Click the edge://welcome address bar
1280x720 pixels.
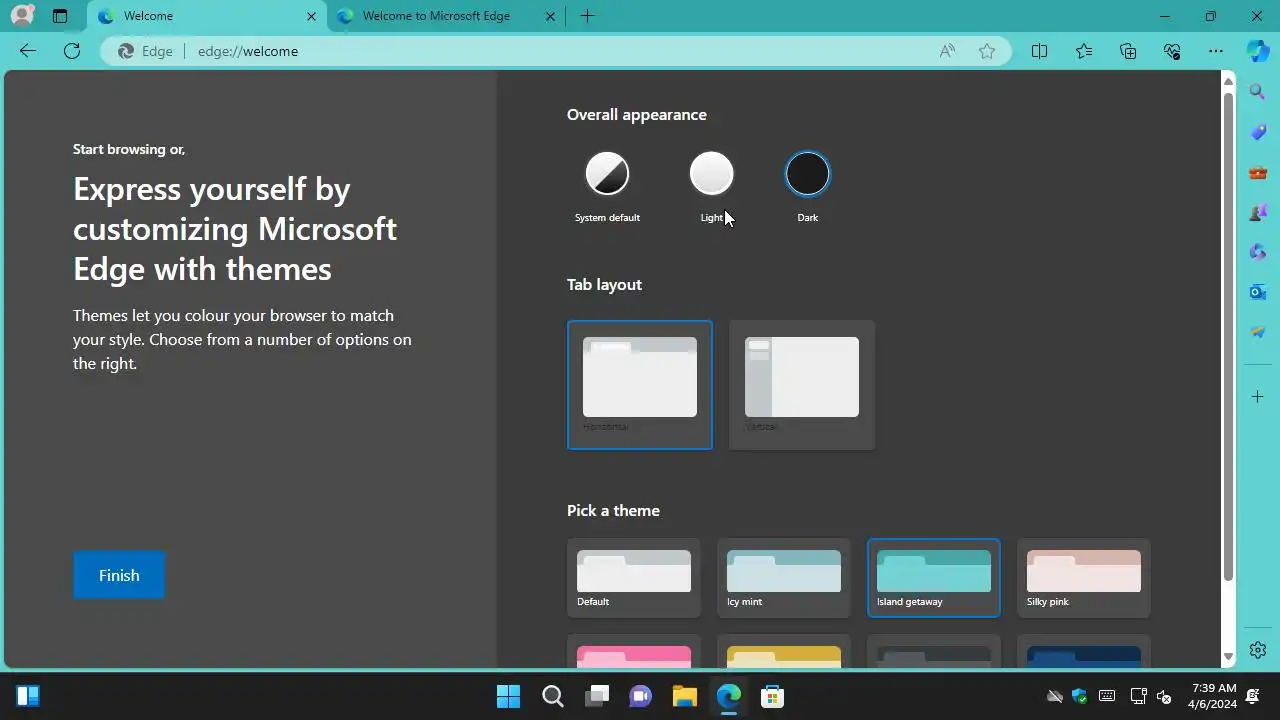555,51
